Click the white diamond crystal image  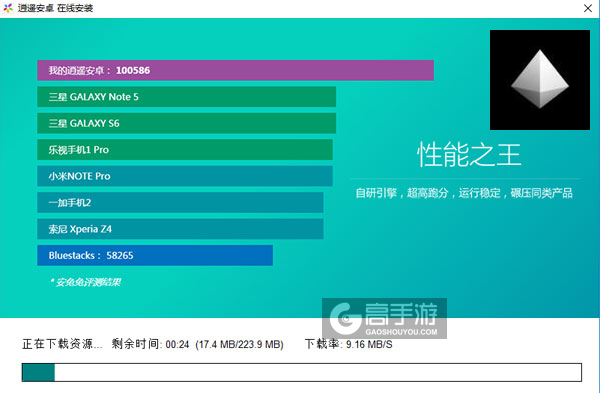540,80
